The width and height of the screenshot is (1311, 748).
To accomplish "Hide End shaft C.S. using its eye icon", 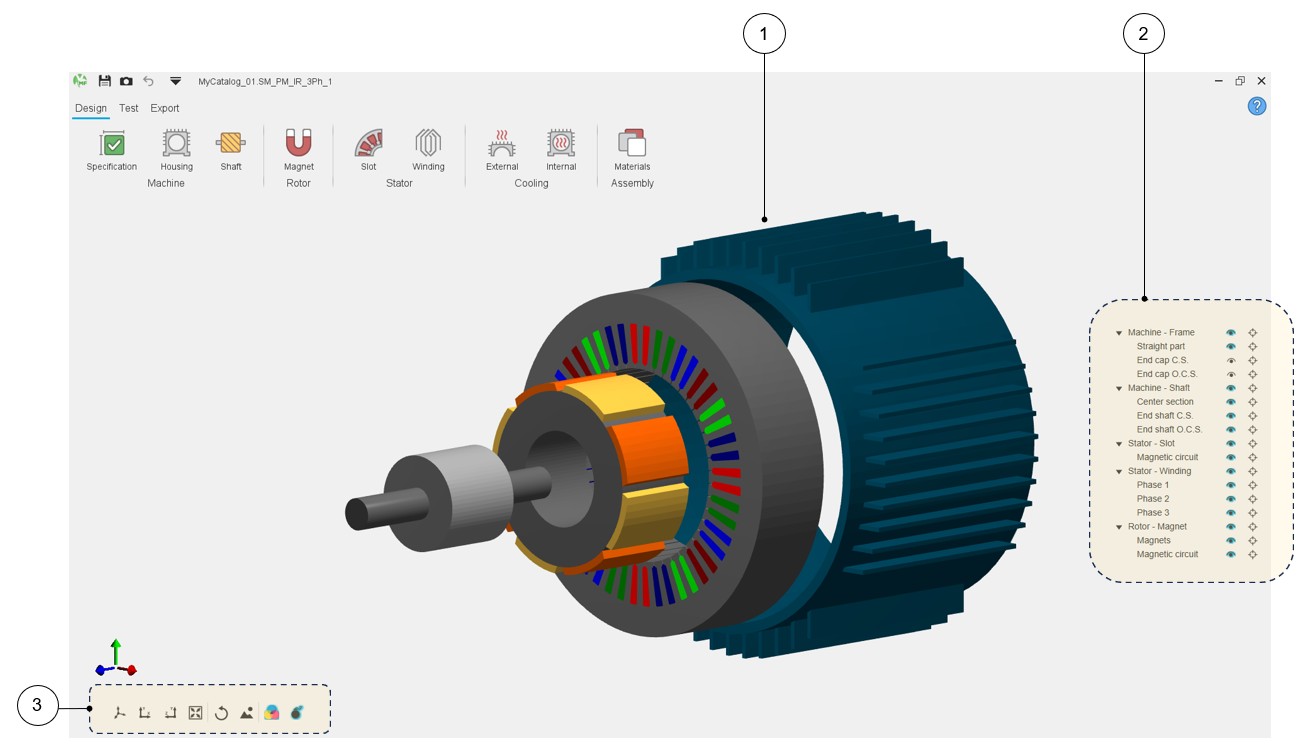I will point(1232,416).
